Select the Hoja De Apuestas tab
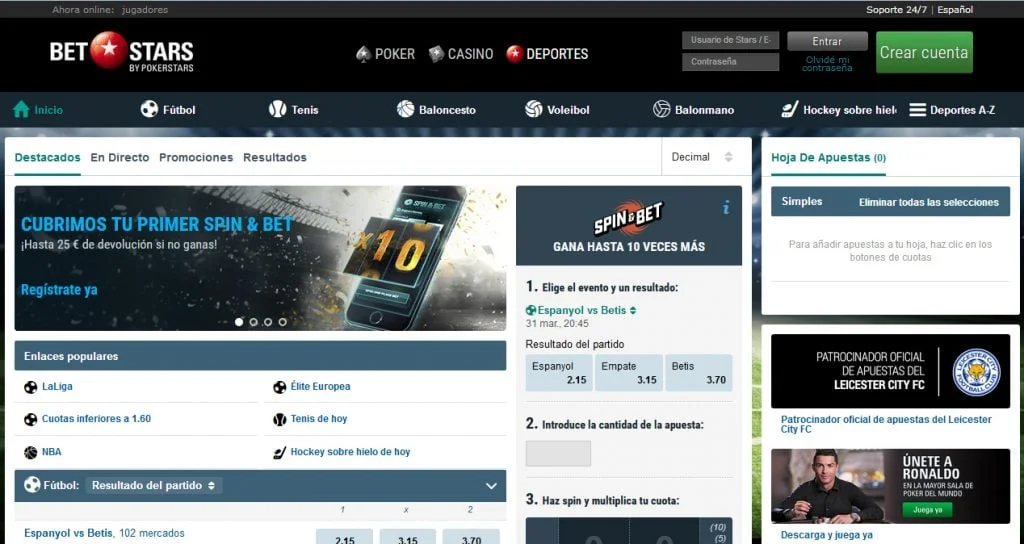The height and width of the screenshot is (544, 1024). [x=828, y=157]
